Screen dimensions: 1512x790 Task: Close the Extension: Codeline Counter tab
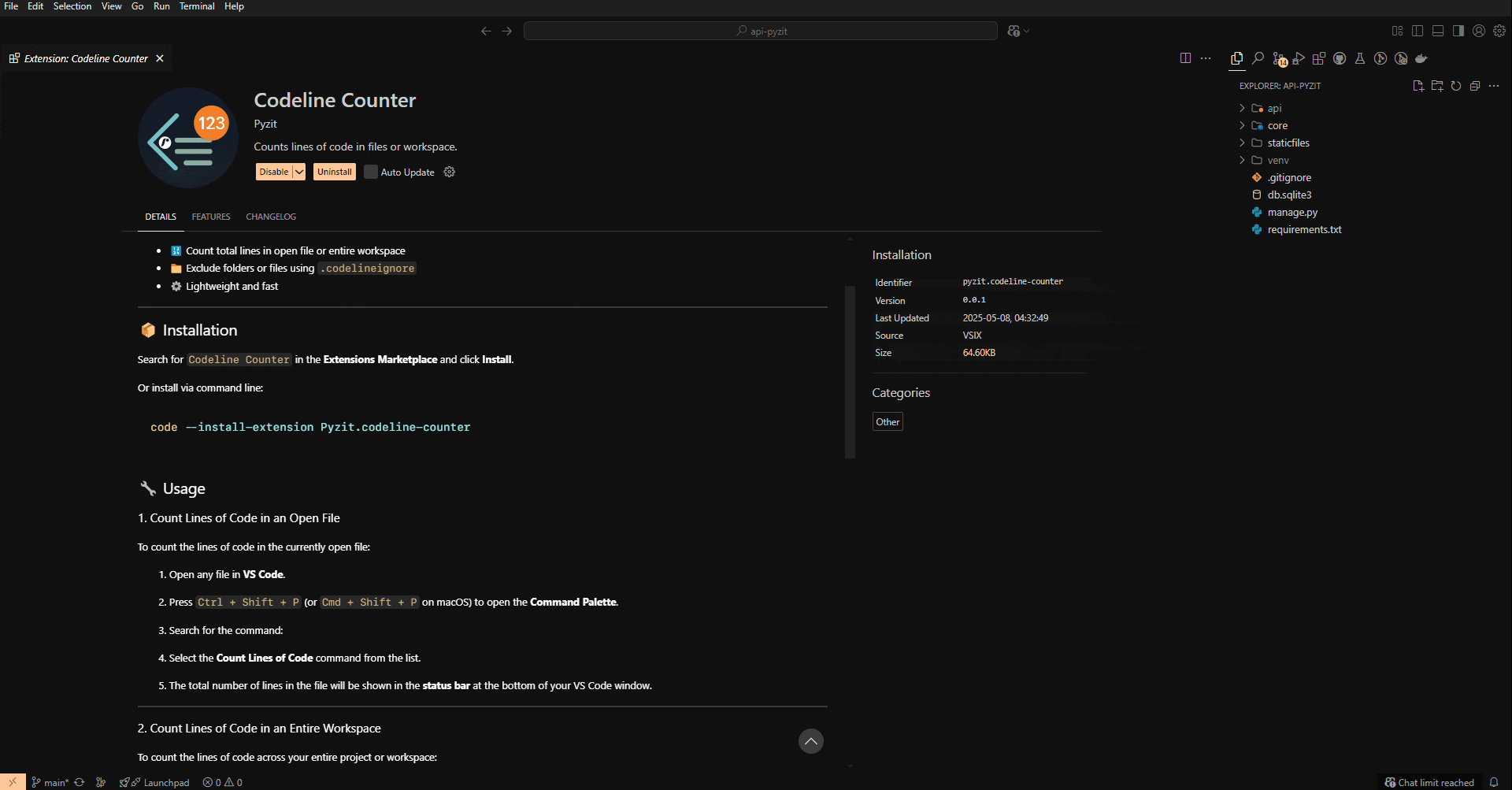pos(160,58)
